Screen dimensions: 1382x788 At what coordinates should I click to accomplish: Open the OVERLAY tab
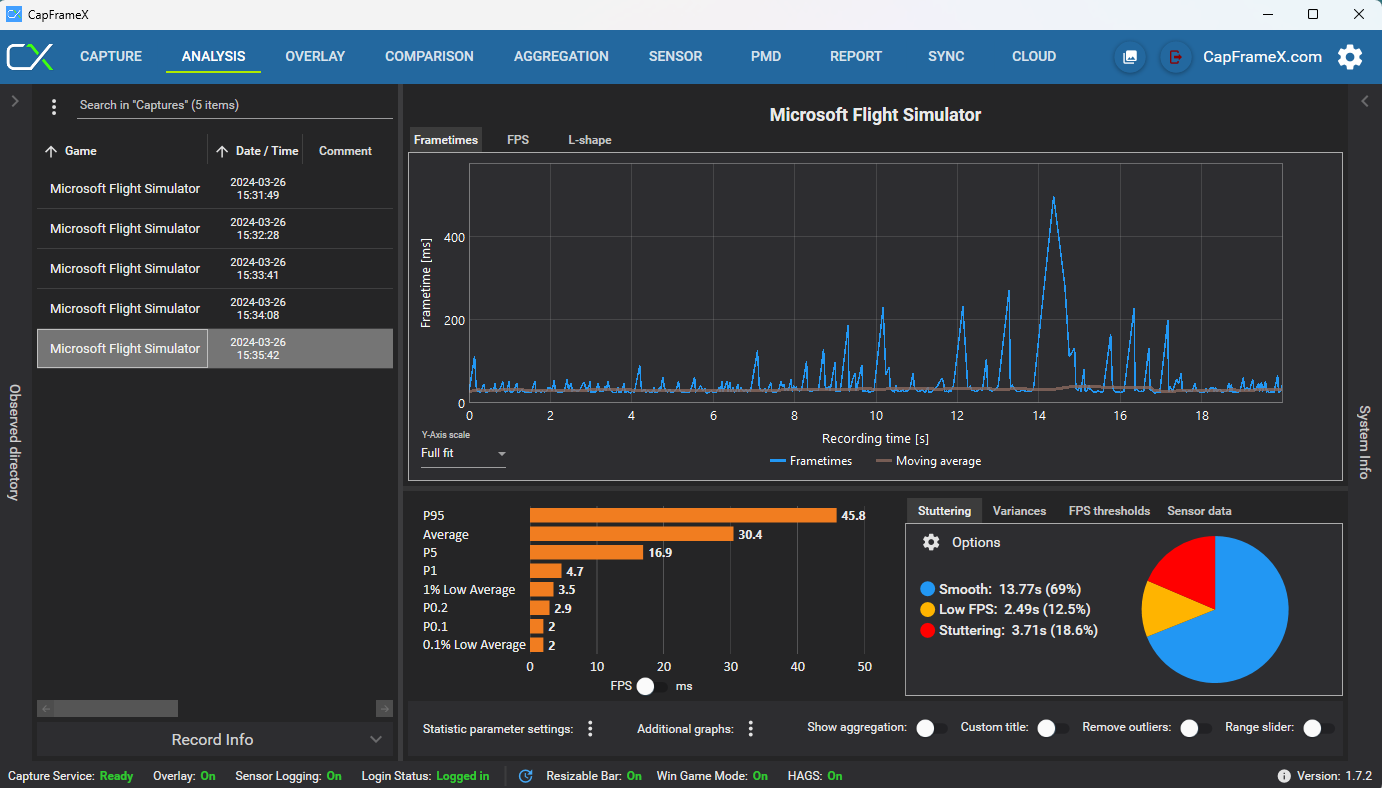315,57
